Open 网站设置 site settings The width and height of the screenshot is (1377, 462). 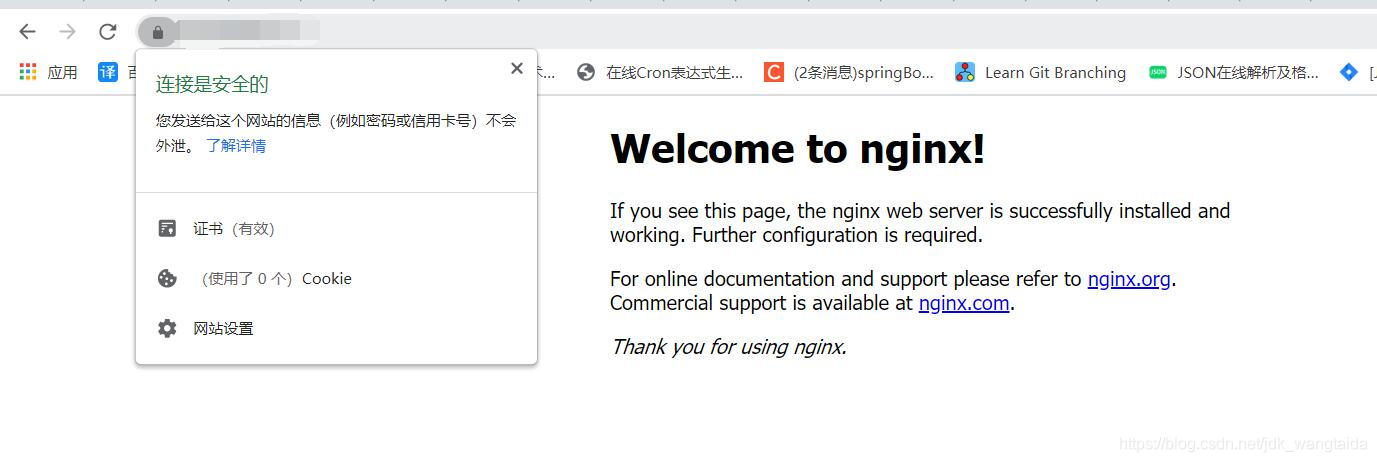tap(336, 328)
